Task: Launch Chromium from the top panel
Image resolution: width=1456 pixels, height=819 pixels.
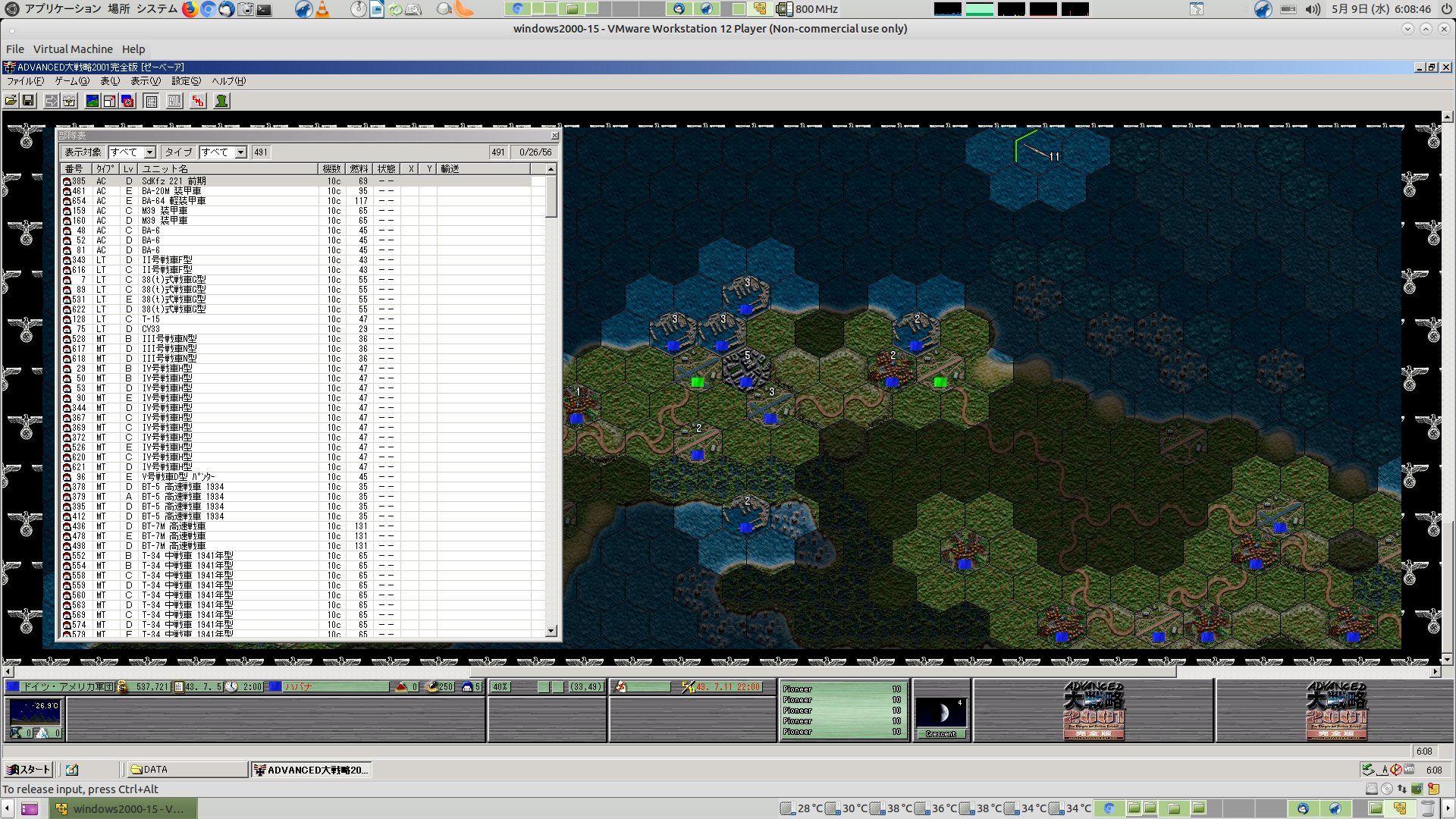Action: click(207, 9)
